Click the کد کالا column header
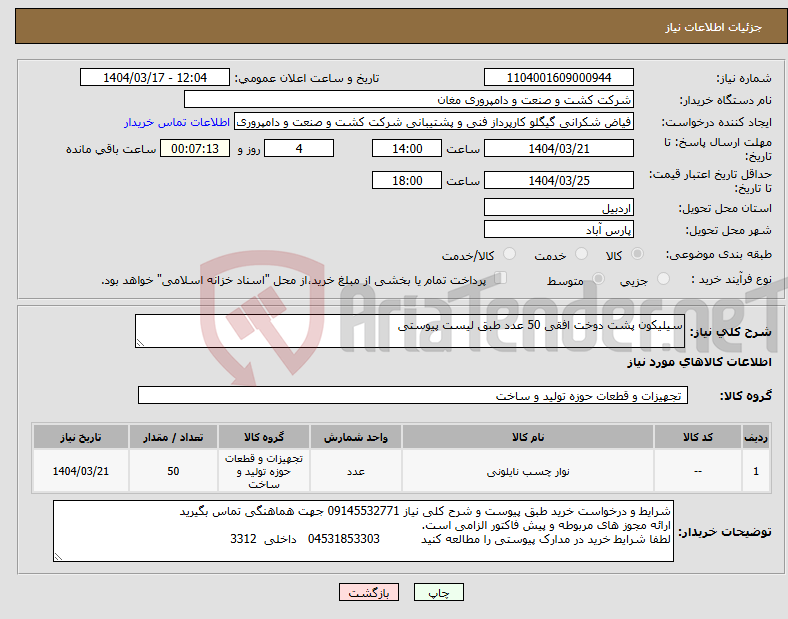The height and width of the screenshot is (619, 788). click(698, 437)
